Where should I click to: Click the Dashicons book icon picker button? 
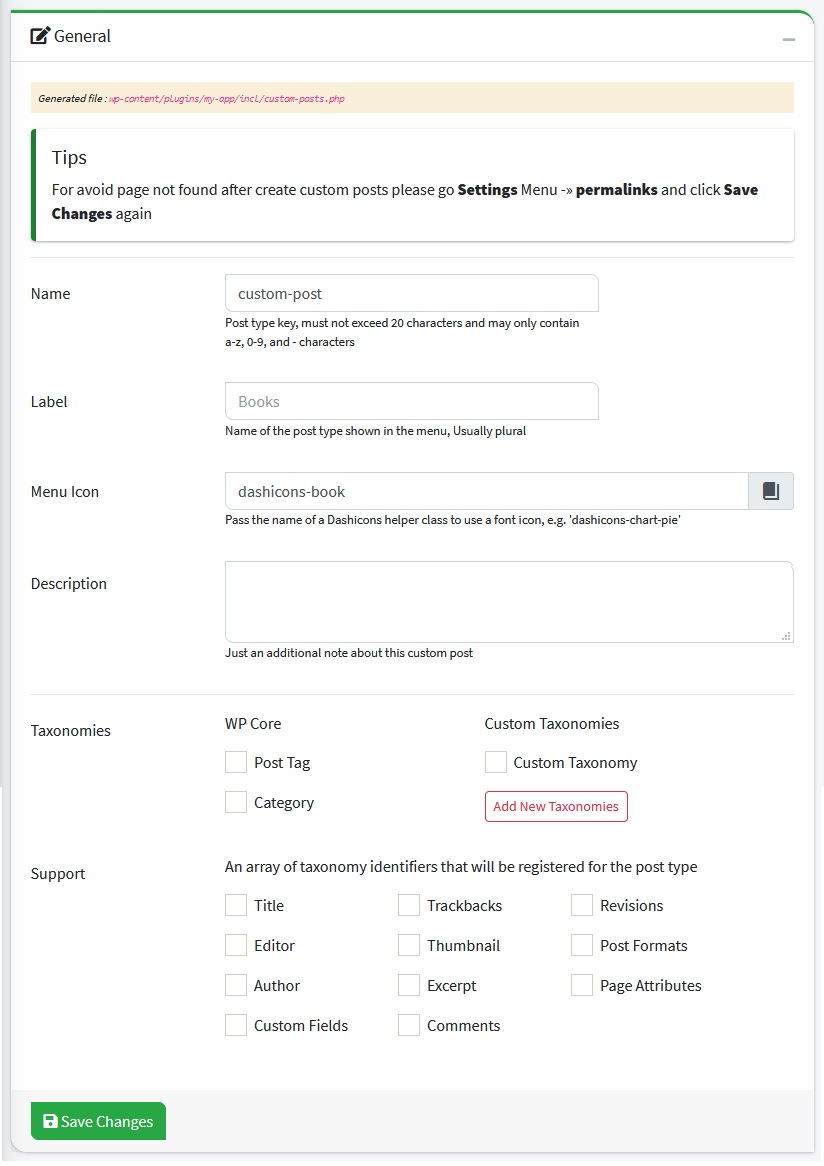[x=770, y=491]
